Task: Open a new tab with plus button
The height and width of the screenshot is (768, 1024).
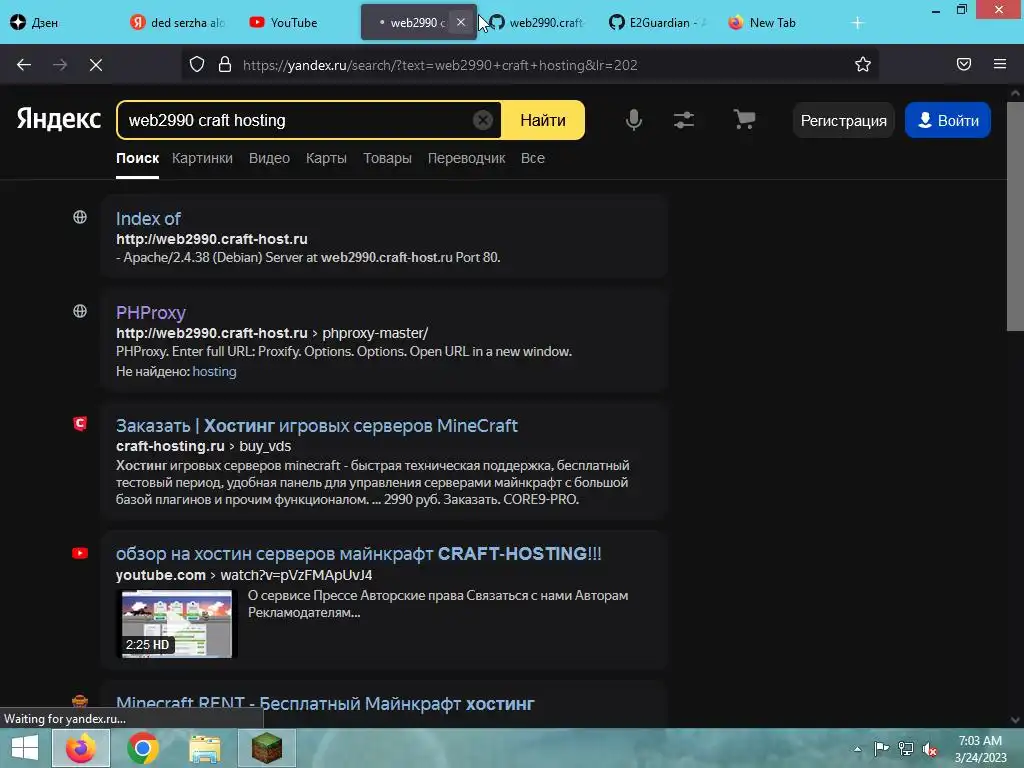Action: click(857, 23)
